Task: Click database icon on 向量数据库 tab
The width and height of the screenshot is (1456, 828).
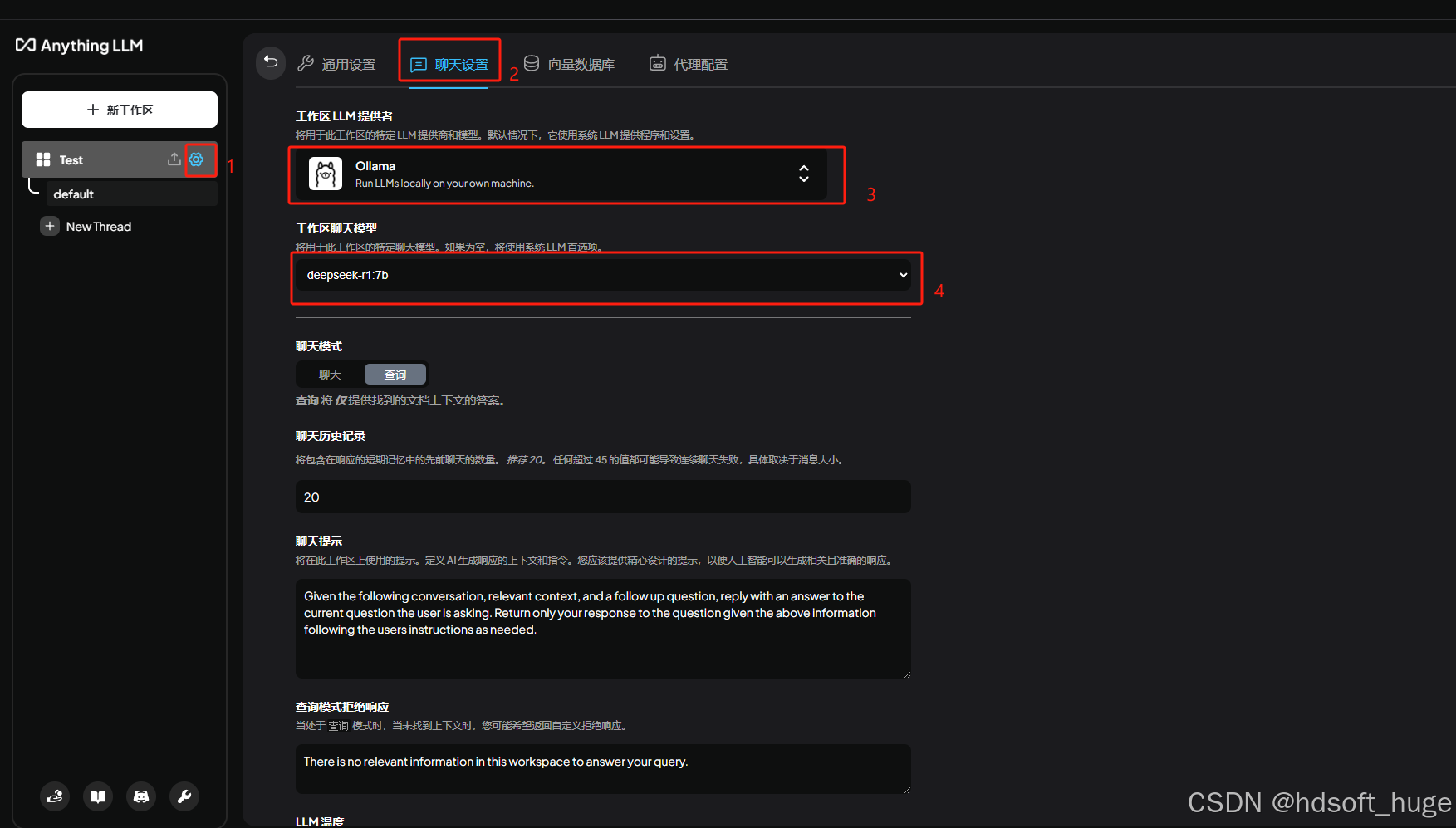Action: (x=532, y=63)
